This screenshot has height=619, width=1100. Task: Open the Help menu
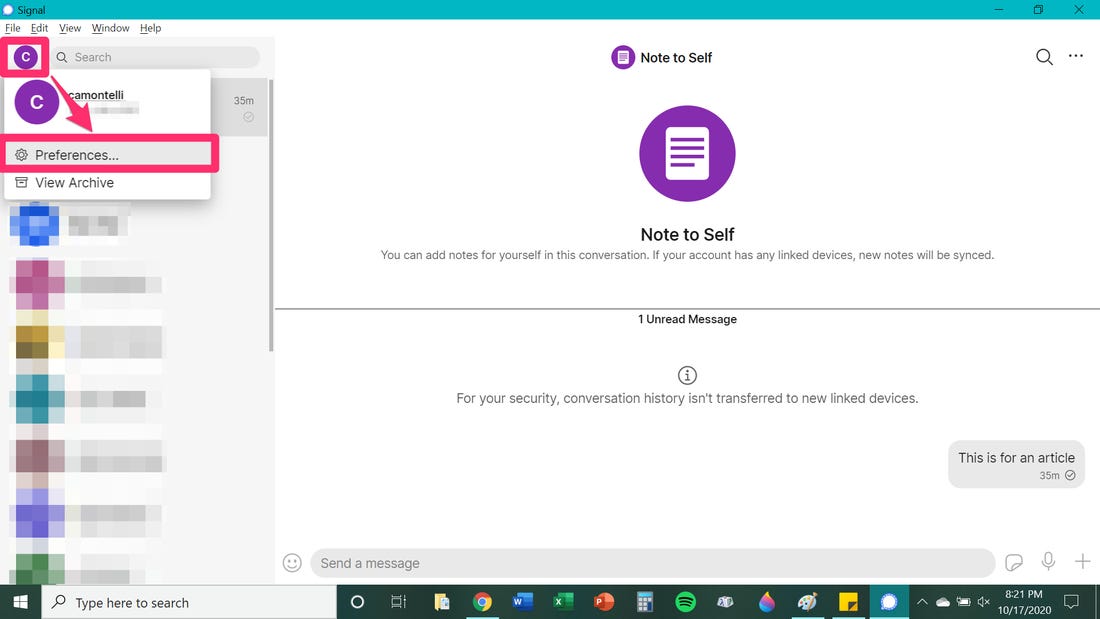click(x=150, y=28)
